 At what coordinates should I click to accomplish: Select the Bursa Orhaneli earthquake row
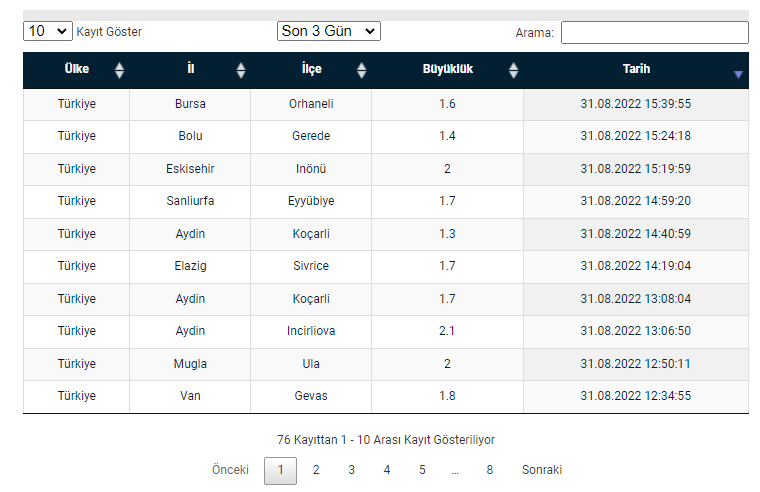[386, 104]
